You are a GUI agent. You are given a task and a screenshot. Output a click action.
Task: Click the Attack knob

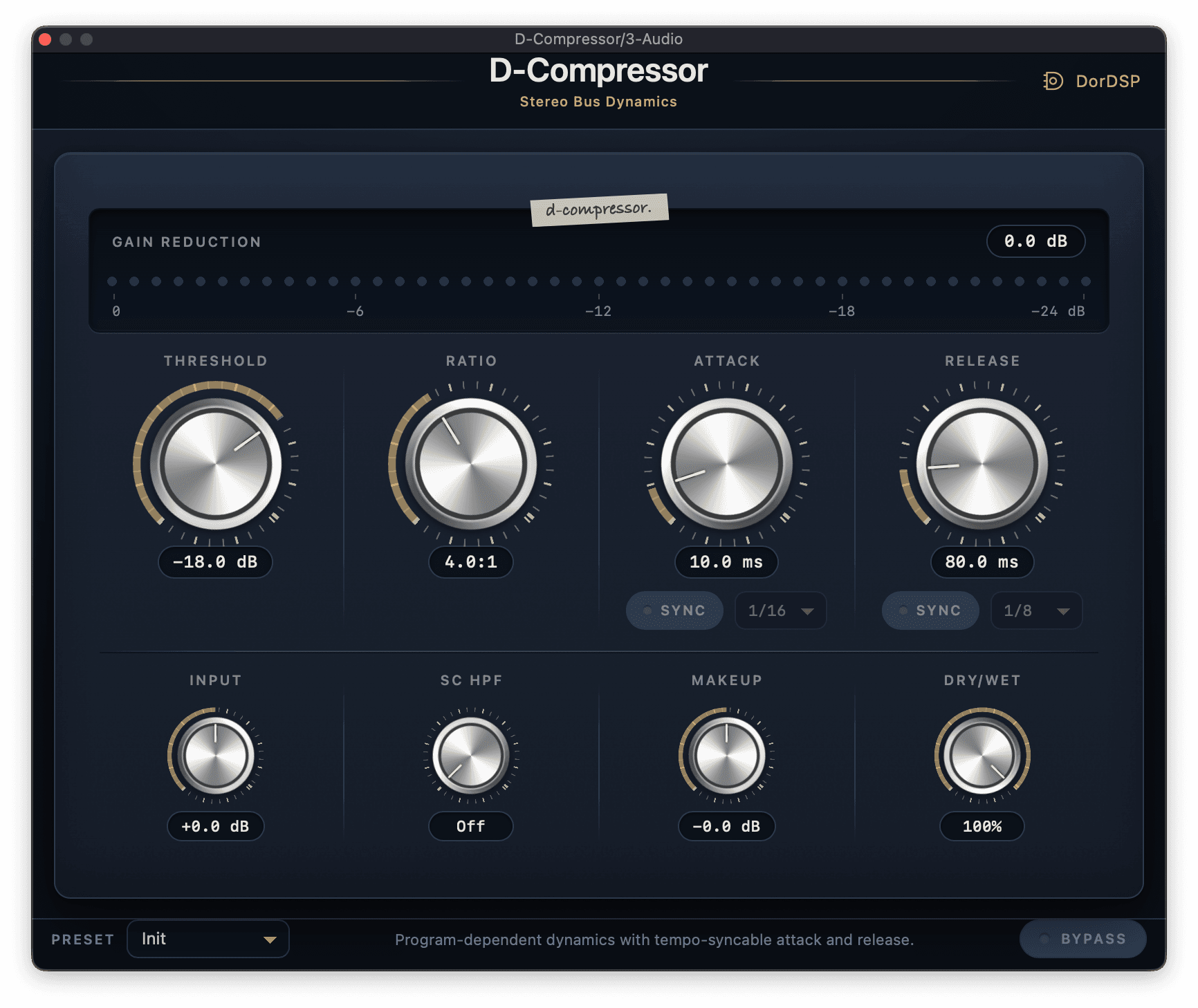pyautogui.click(x=726, y=463)
